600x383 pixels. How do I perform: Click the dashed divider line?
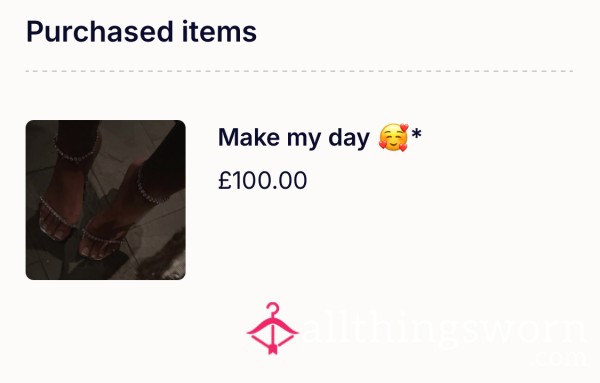[300, 71]
